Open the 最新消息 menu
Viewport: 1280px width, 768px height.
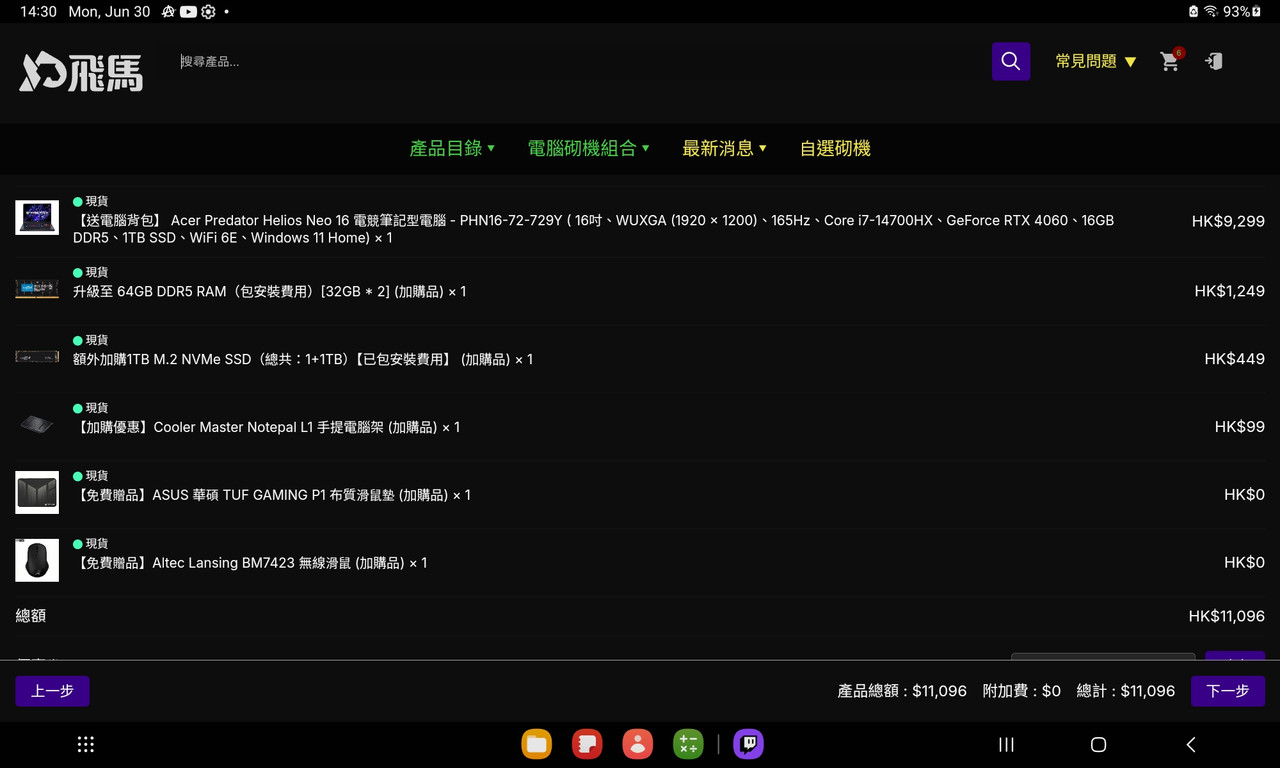point(724,148)
